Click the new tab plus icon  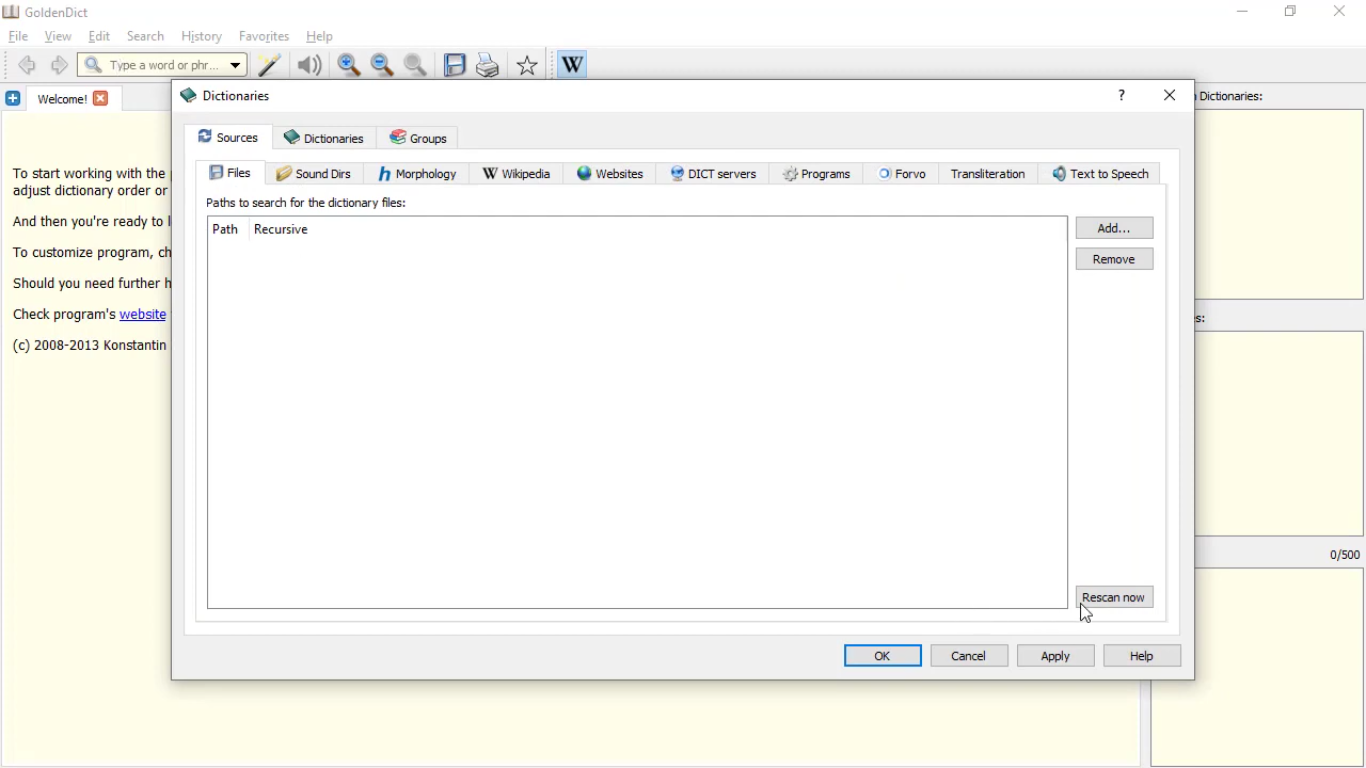(13, 98)
